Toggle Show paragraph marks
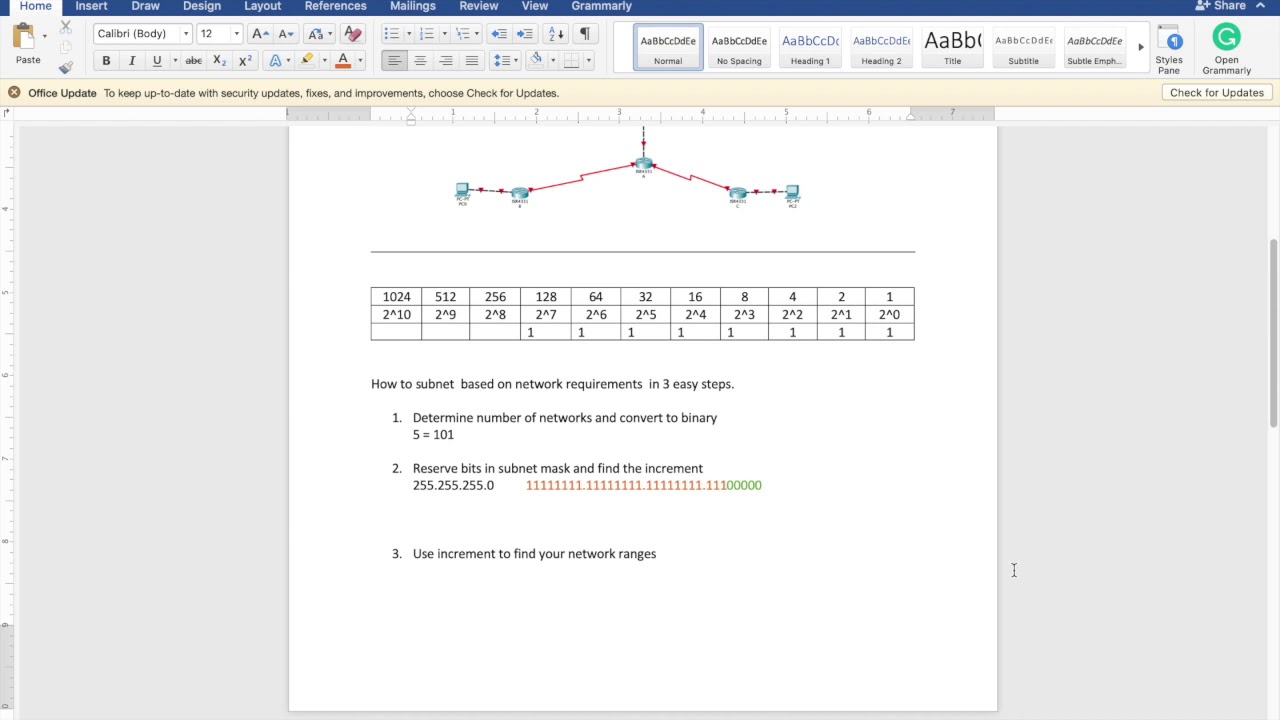 click(x=585, y=34)
